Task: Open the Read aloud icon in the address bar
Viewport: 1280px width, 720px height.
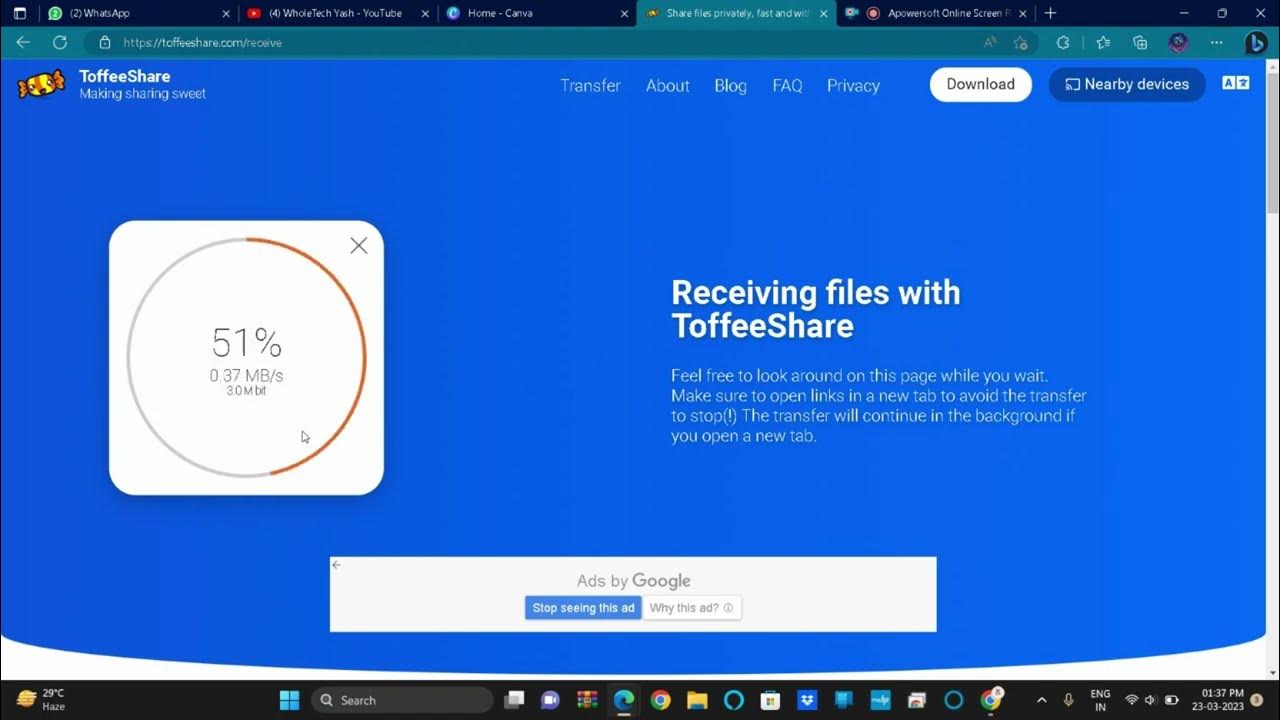Action: click(990, 43)
